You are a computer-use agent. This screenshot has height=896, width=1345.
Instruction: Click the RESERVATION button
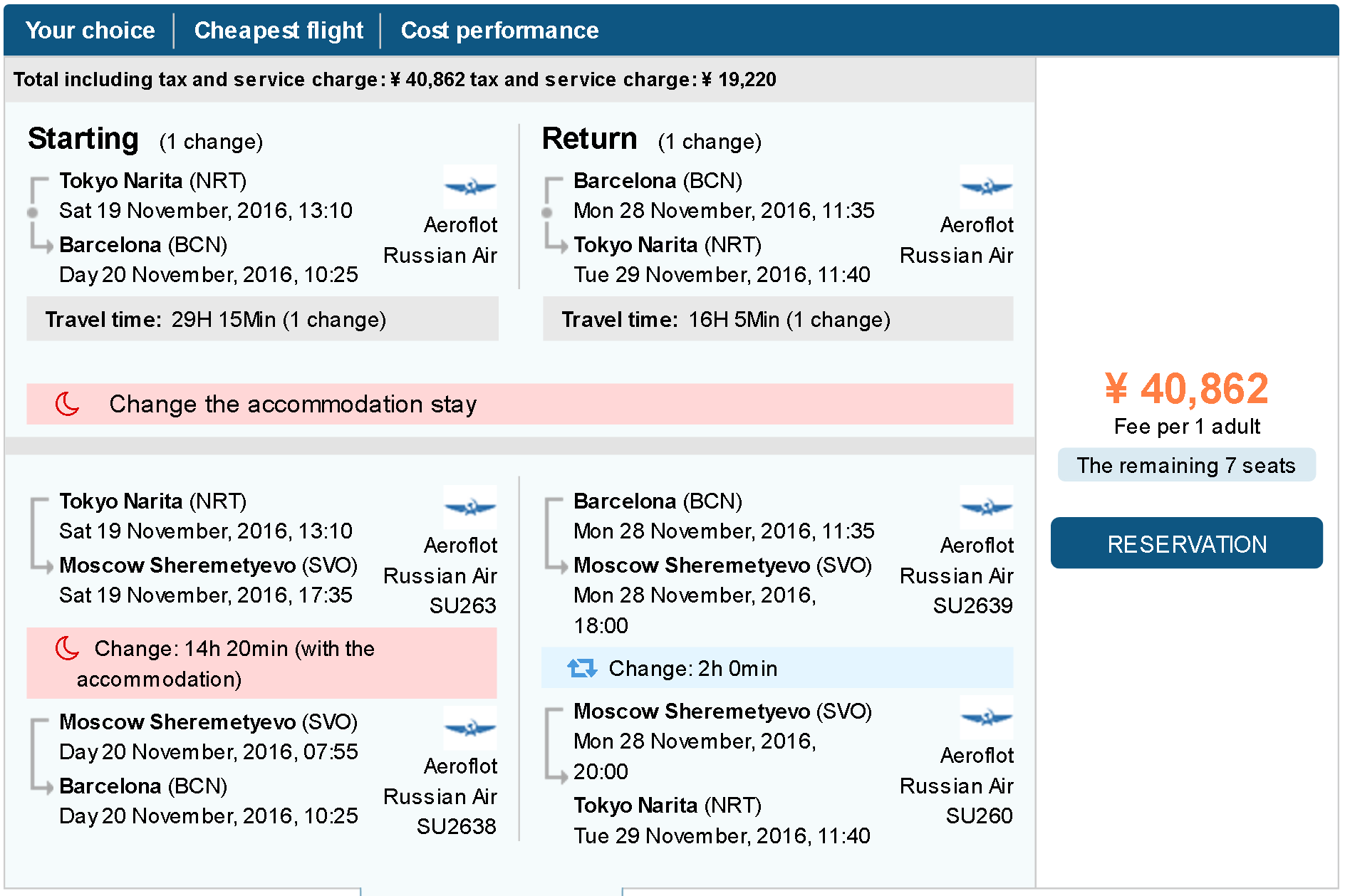tap(1187, 543)
